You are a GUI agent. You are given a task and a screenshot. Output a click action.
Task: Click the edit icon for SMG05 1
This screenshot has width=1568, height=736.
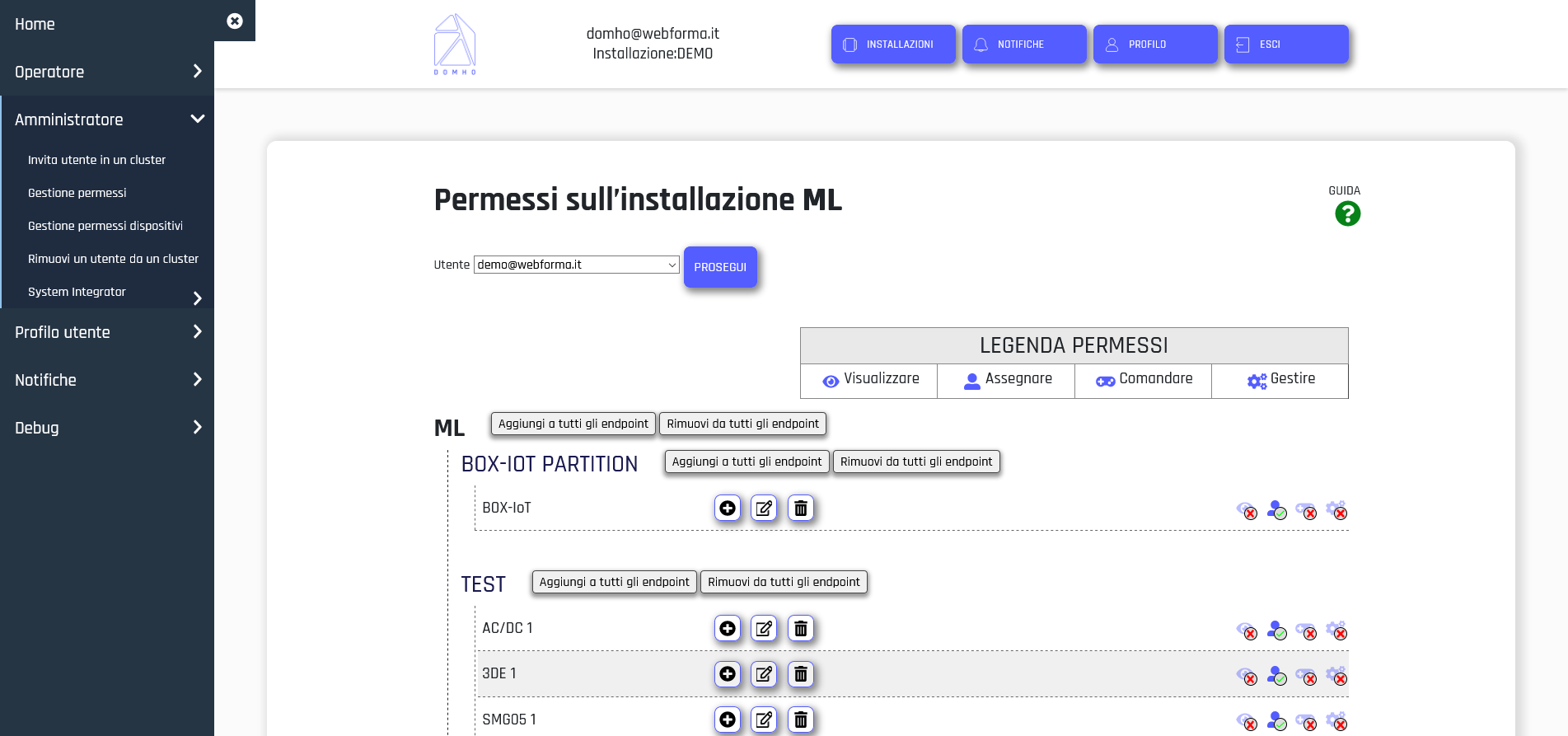[764, 720]
